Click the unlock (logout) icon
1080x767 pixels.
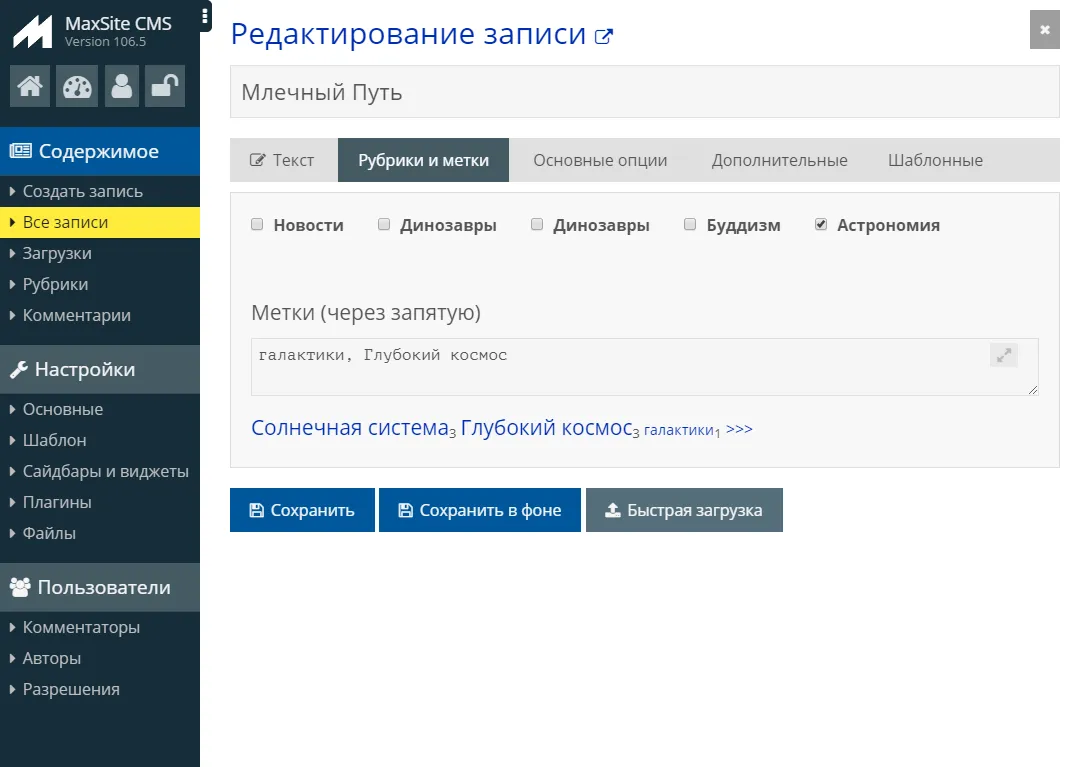(x=164, y=86)
